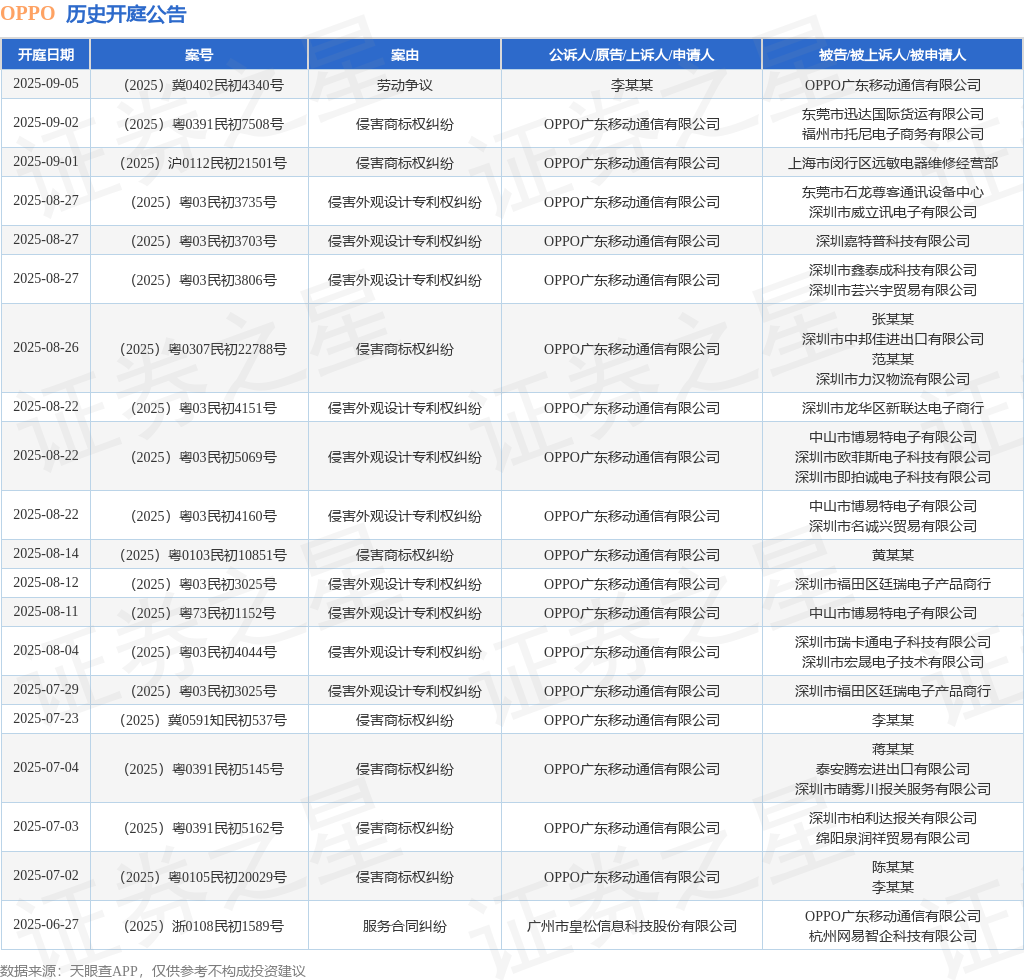This screenshot has width=1024, height=980.
Task: Select case number (2025)粤0307民初22788号
Action: (x=203, y=349)
